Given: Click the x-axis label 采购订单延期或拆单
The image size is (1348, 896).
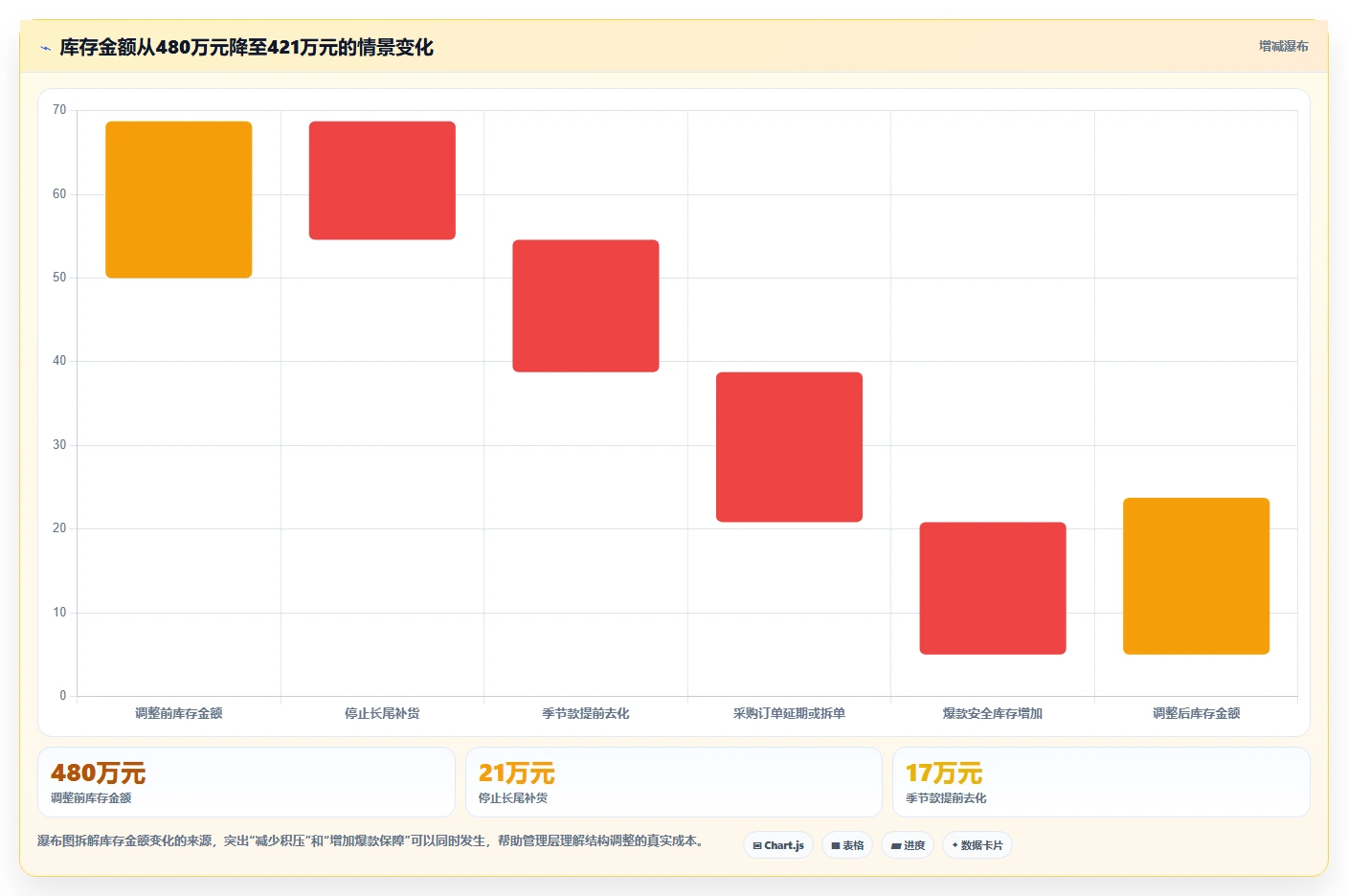Looking at the screenshot, I should tap(789, 713).
